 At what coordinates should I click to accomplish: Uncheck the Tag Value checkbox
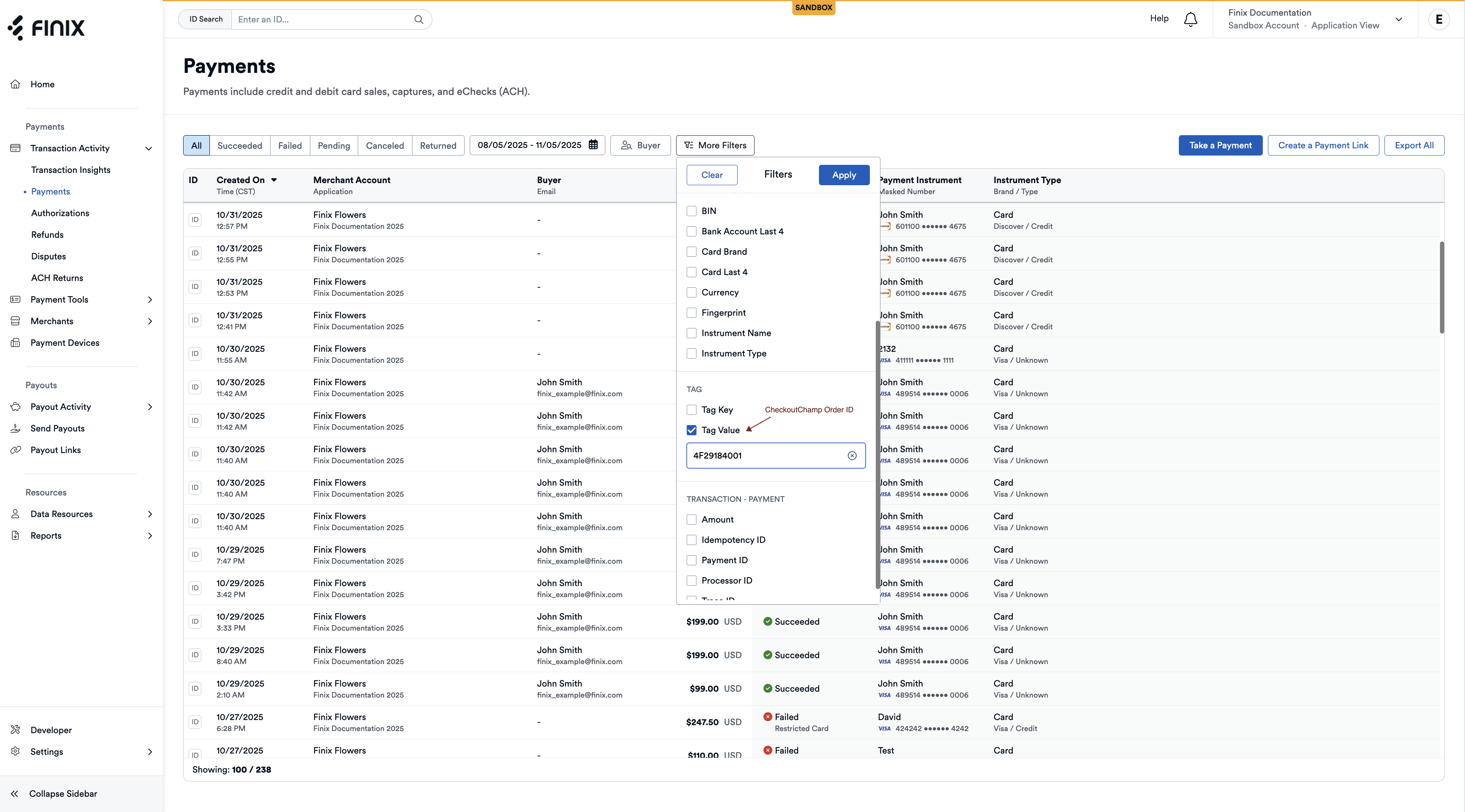691,430
